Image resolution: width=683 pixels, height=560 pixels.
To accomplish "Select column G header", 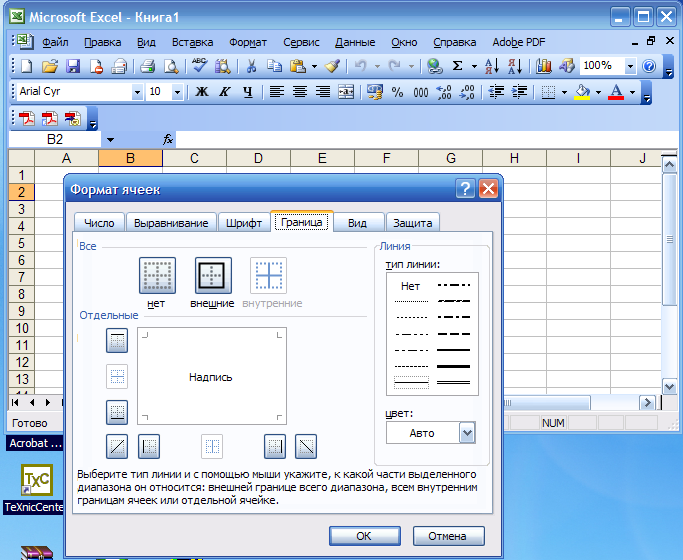I will pyautogui.click(x=450, y=158).
